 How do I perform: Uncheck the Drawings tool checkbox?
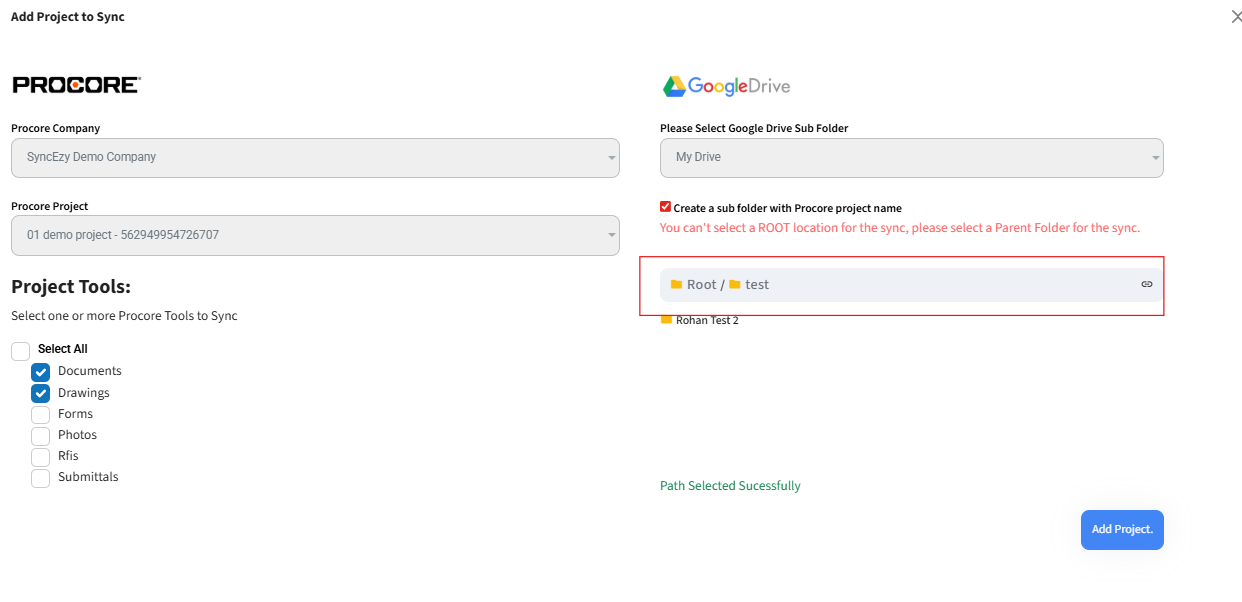coord(41,394)
